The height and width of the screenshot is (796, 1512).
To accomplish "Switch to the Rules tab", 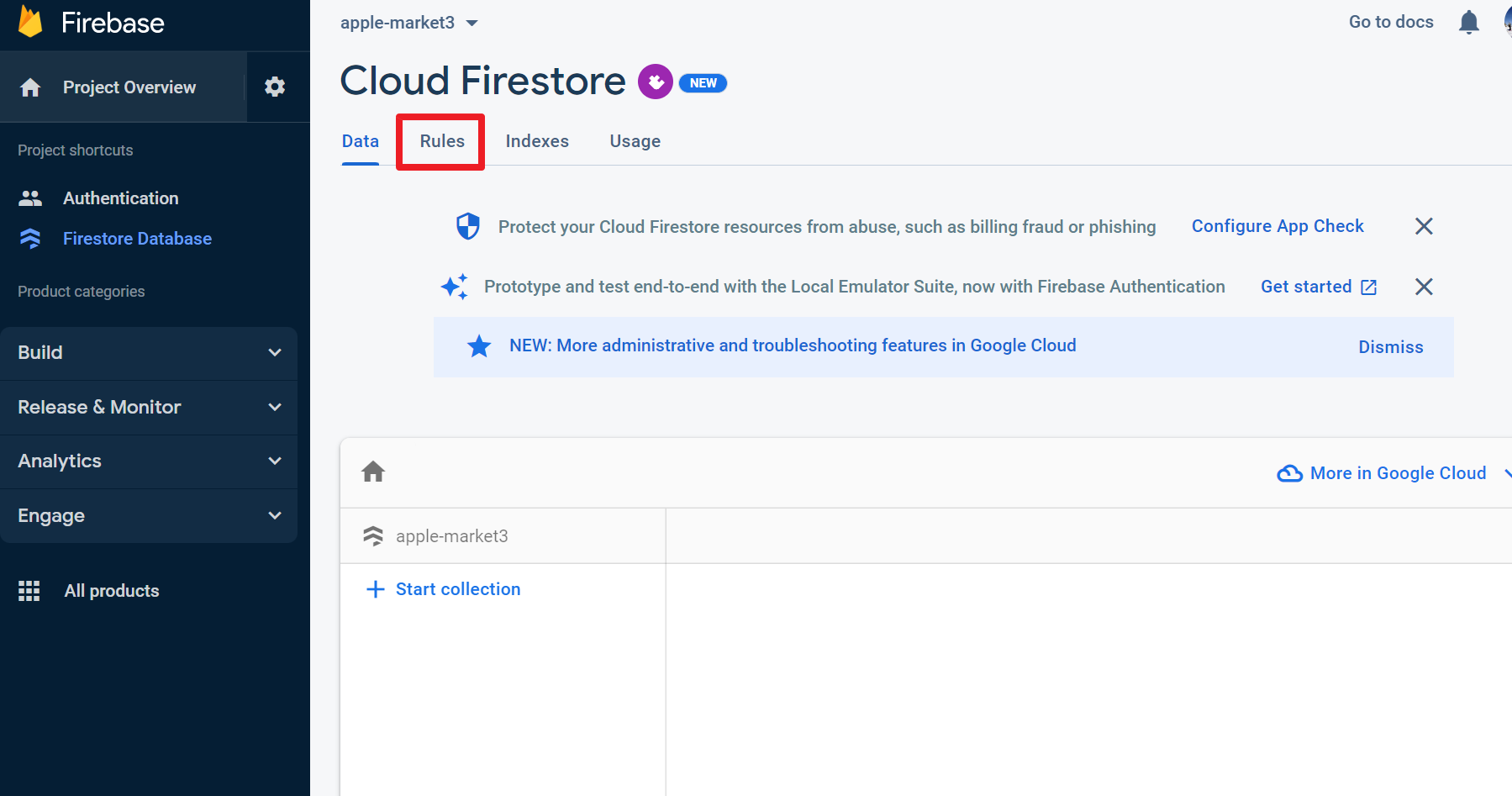I will tap(442, 141).
